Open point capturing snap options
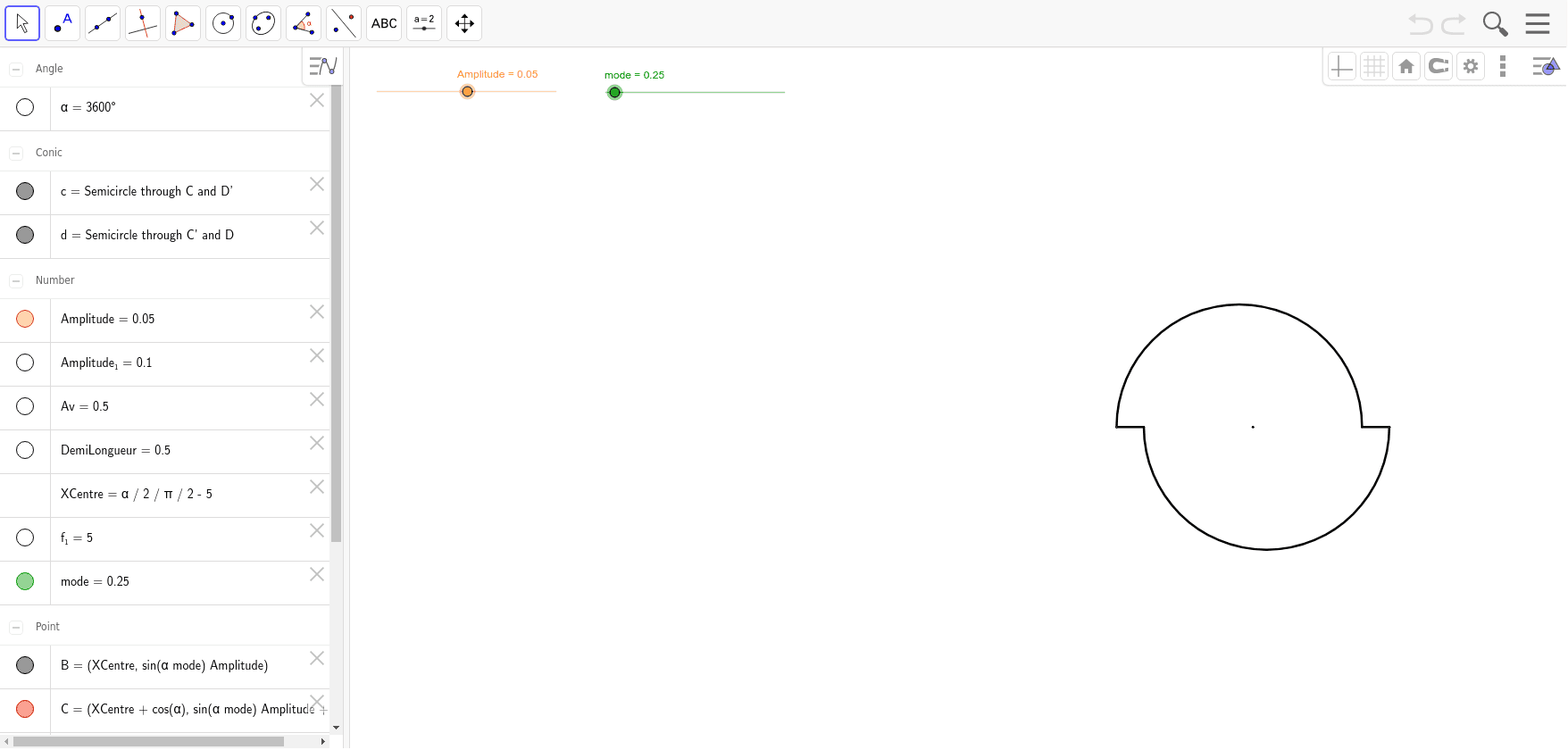The height and width of the screenshot is (750, 1568). pos(1439,66)
